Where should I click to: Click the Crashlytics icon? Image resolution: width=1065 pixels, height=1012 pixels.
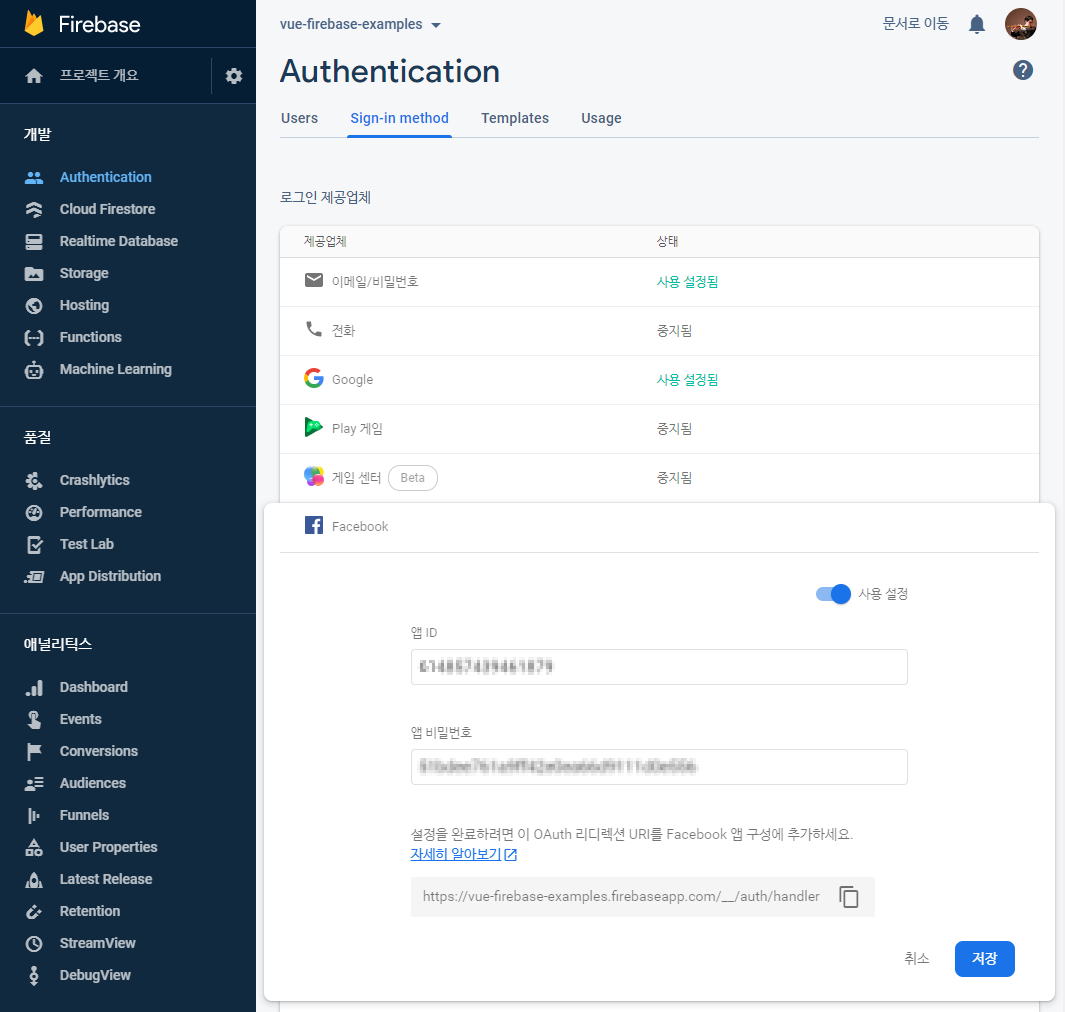[34, 480]
